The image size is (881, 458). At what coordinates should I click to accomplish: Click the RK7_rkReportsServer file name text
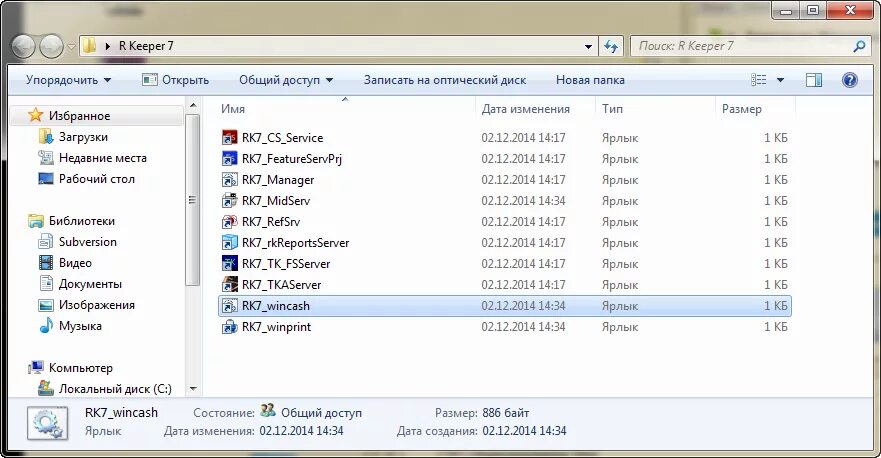coord(296,243)
